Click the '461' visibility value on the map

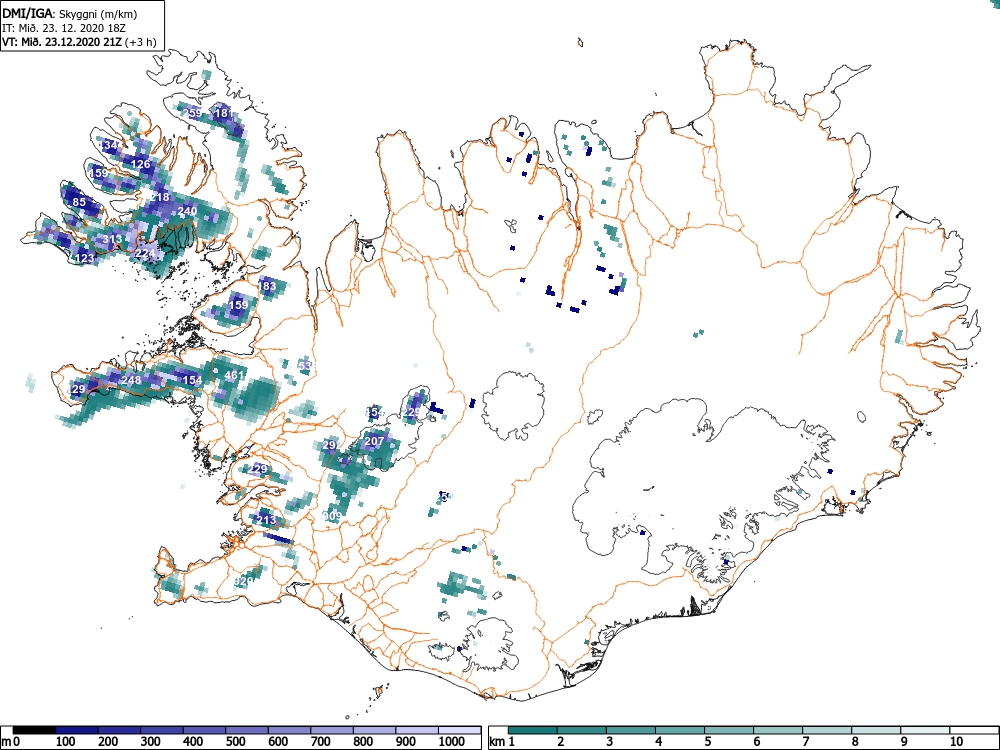click(235, 375)
